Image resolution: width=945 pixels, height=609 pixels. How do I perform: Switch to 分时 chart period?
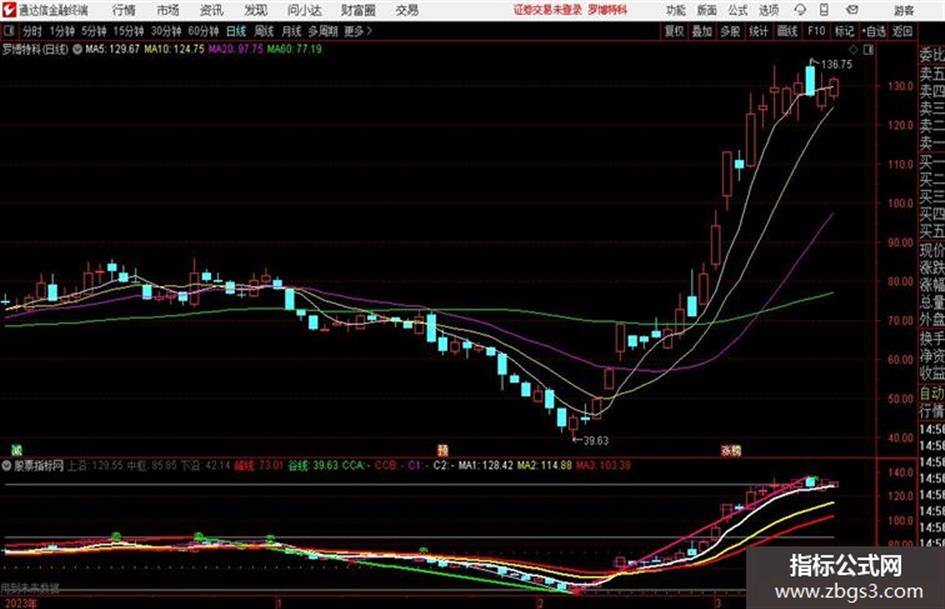tap(33, 31)
